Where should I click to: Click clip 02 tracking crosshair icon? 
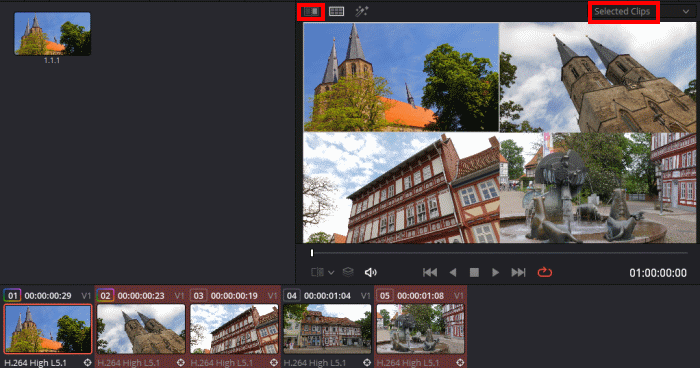tap(181, 363)
